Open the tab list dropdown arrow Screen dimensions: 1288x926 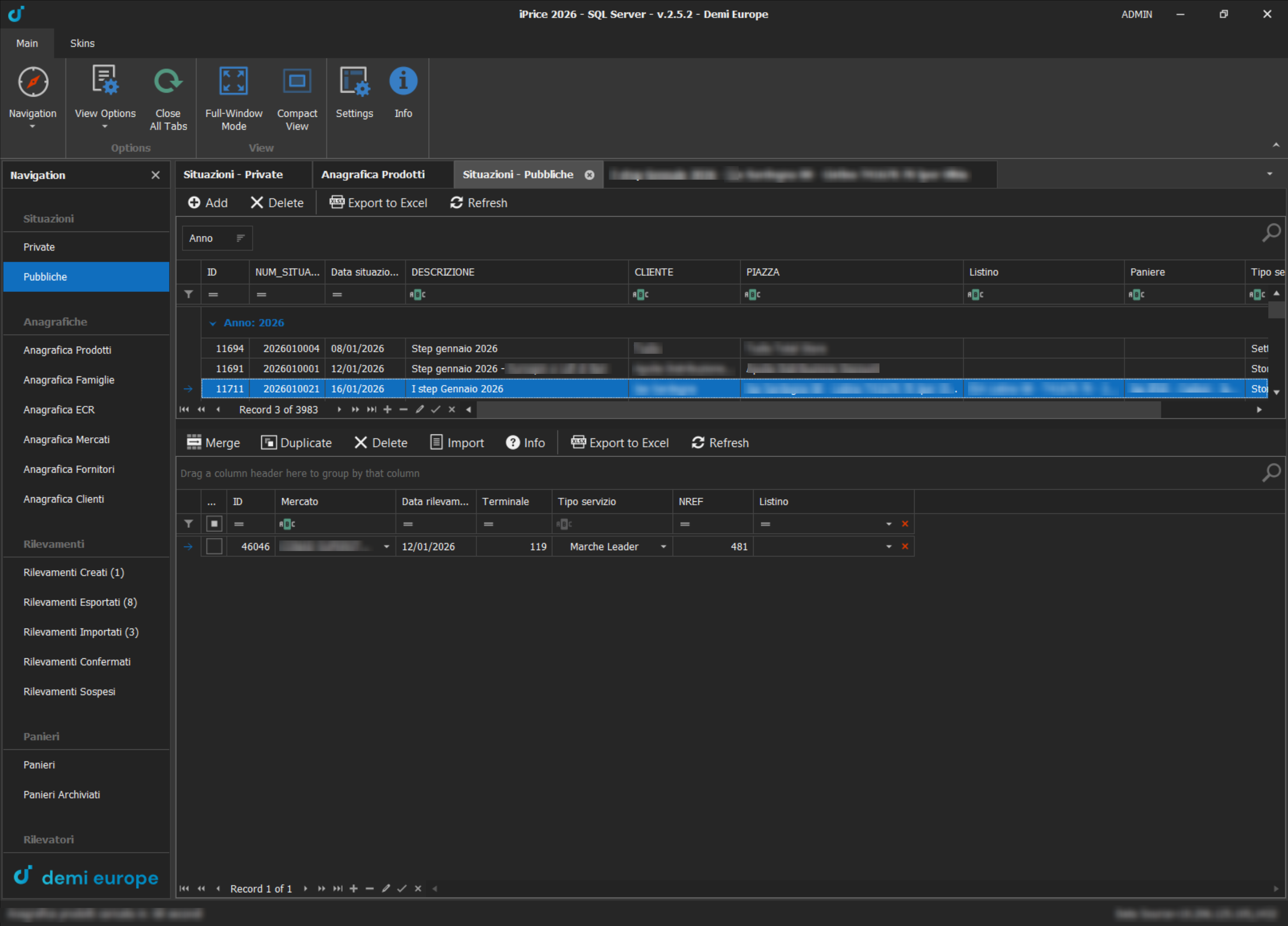coord(1269,174)
